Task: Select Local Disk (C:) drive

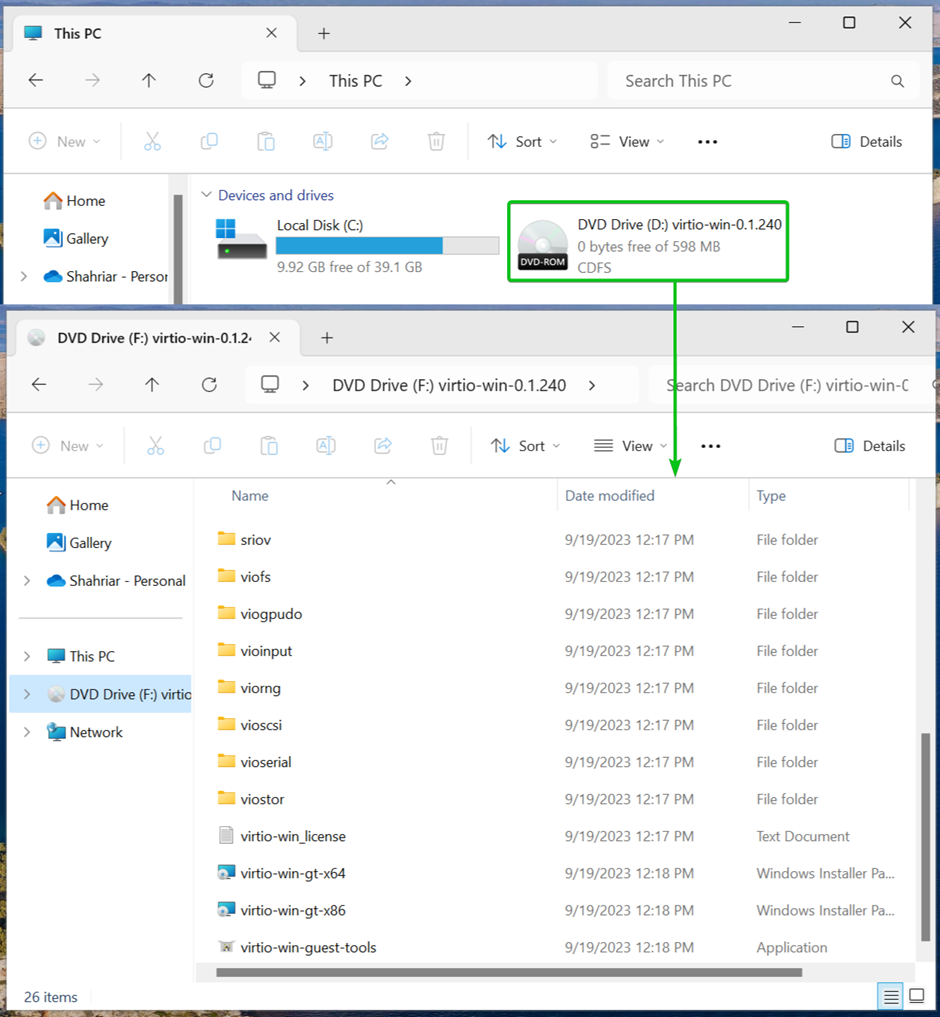Action: [357, 246]
